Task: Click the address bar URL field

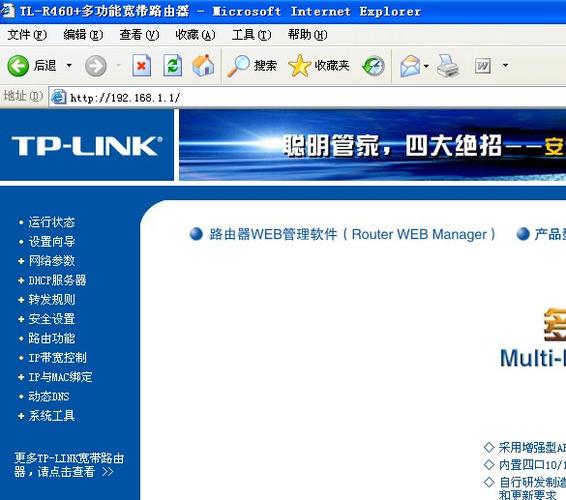Action: [307, 97]
